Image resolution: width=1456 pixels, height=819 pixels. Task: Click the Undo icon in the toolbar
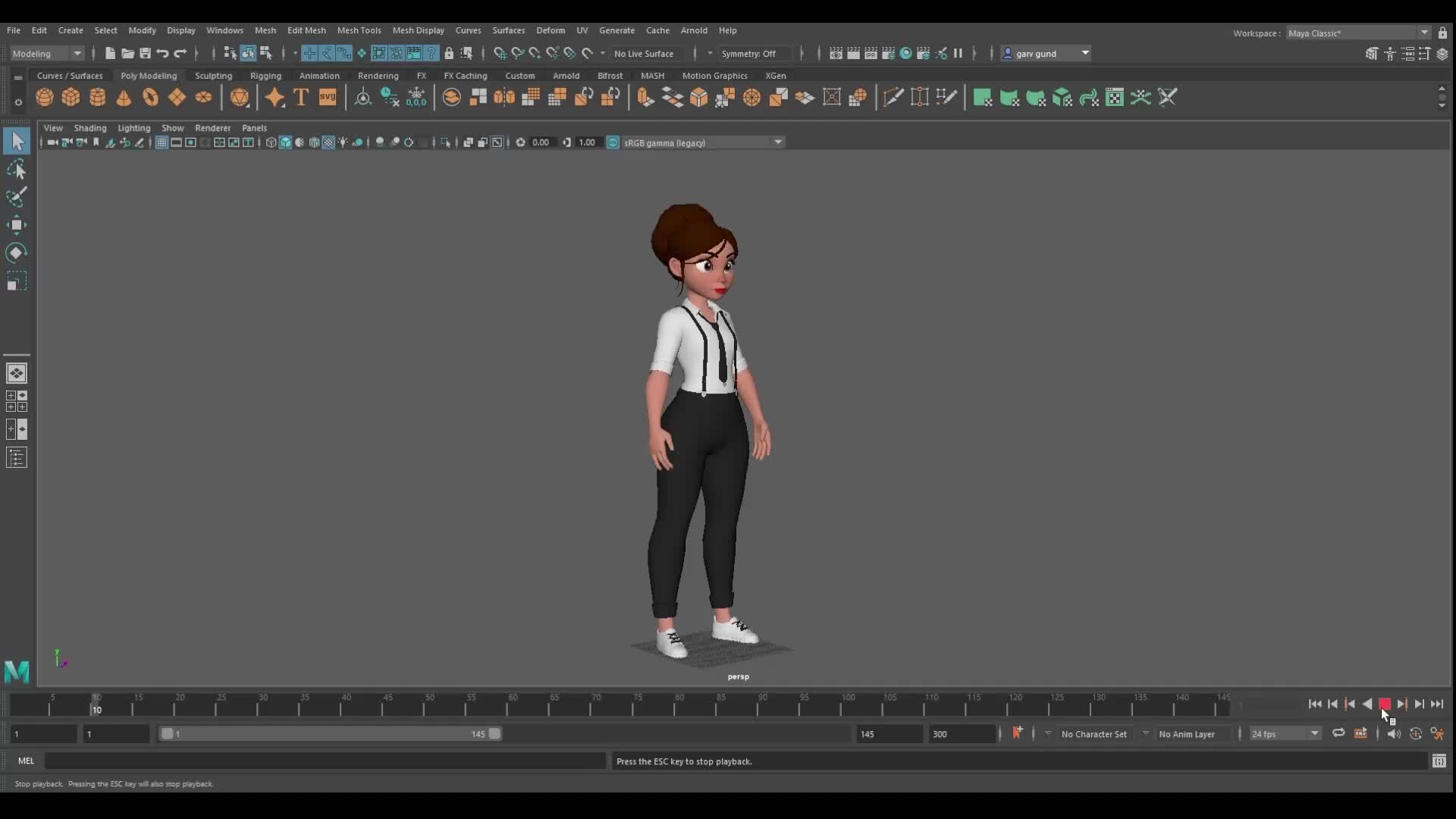(162, 53)
